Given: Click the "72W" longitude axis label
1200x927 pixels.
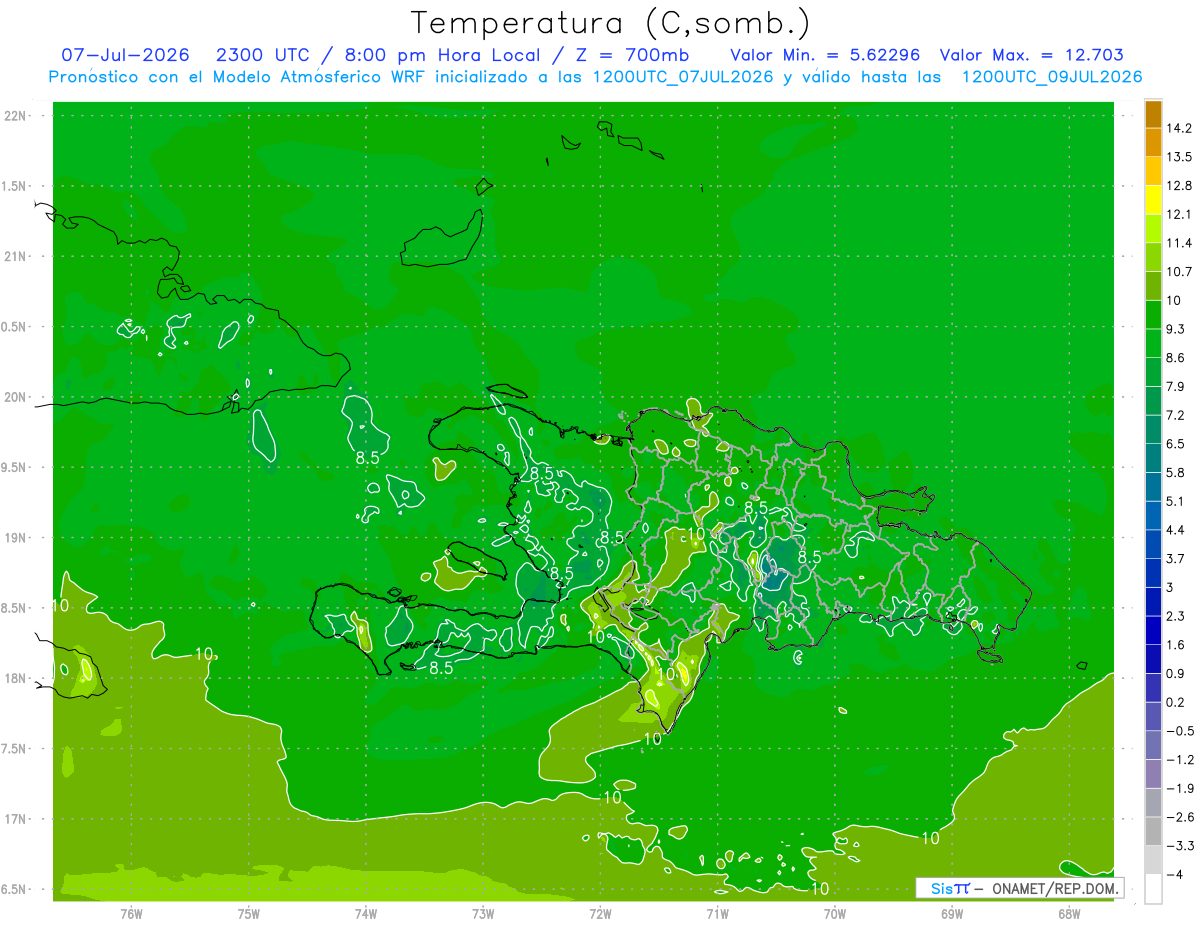Looking at the screenshot, I should [600, 913].
